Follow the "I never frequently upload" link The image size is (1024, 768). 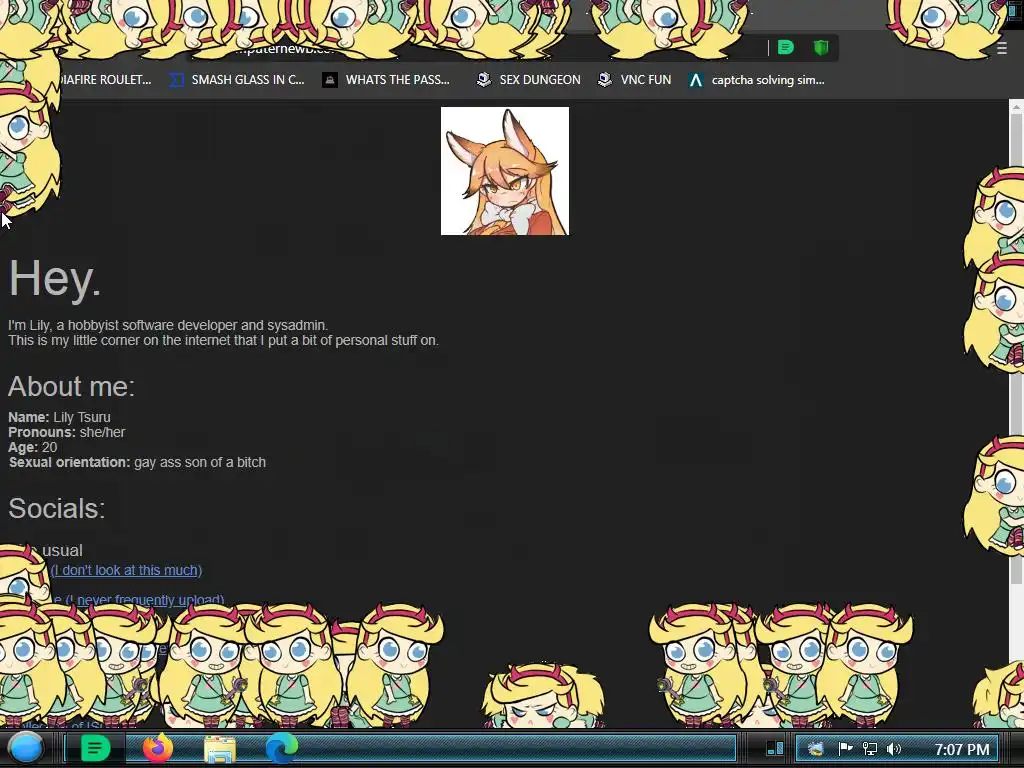(145, 600)
